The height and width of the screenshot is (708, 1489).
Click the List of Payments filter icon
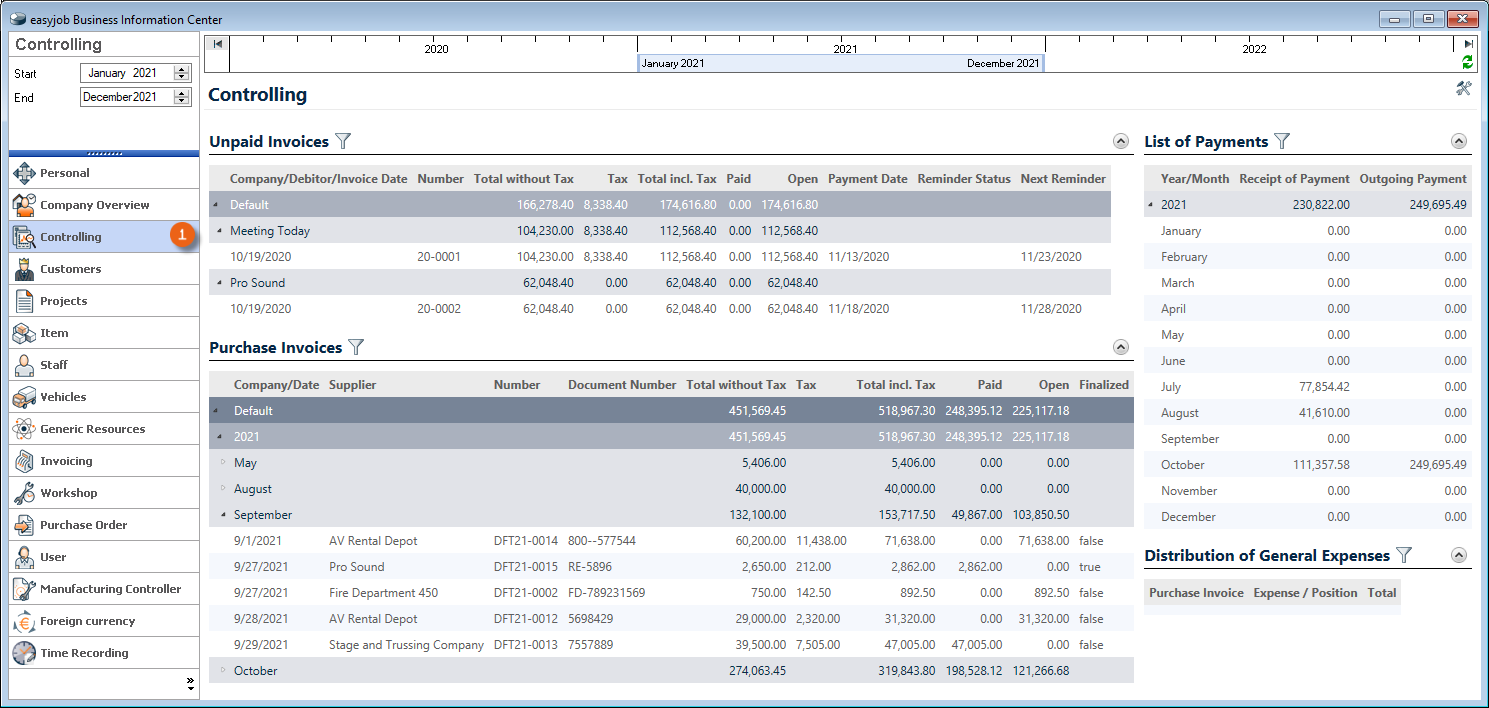click(x=1282, y=142)
